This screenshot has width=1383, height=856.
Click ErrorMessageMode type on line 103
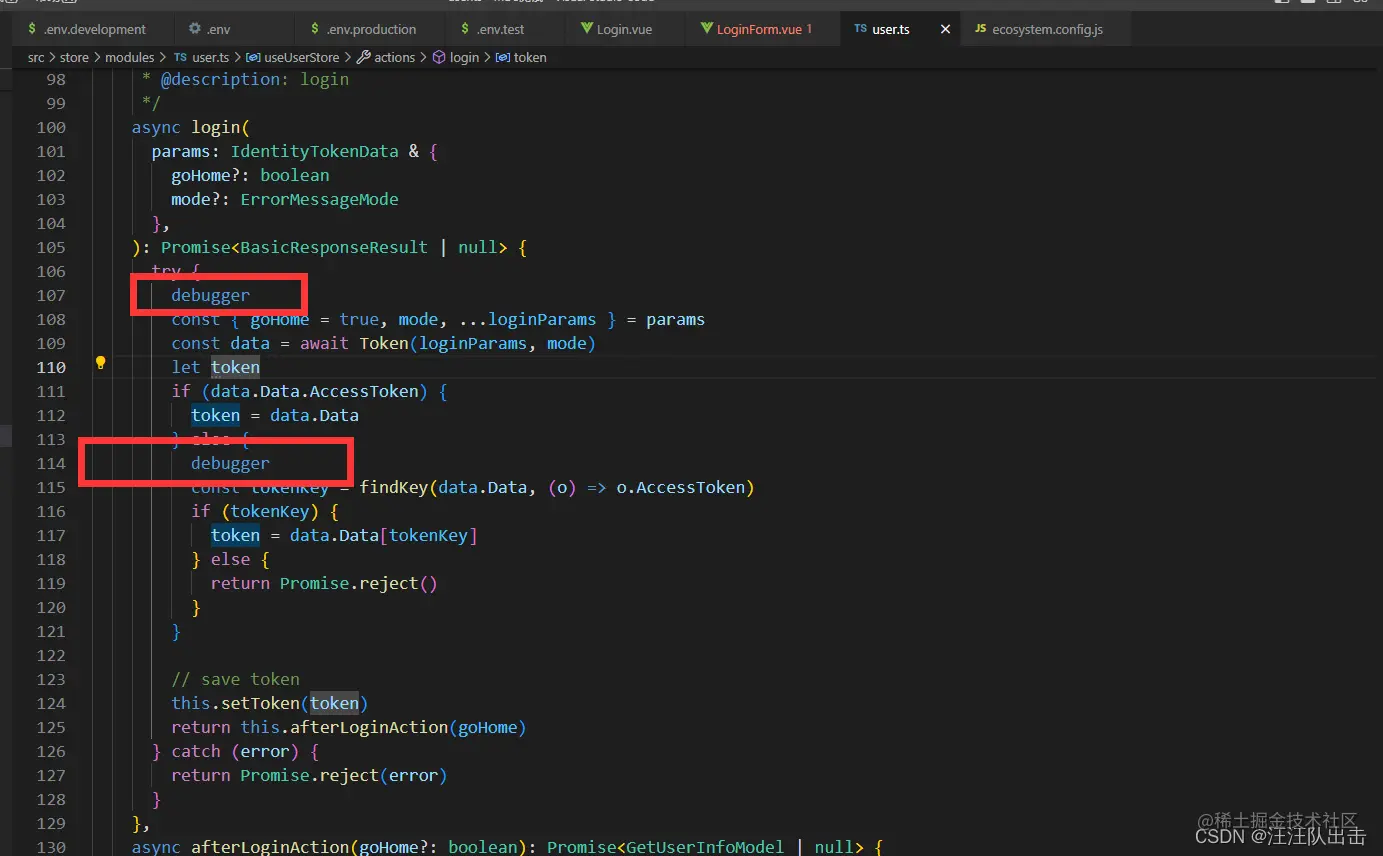[x=320, y=199]
